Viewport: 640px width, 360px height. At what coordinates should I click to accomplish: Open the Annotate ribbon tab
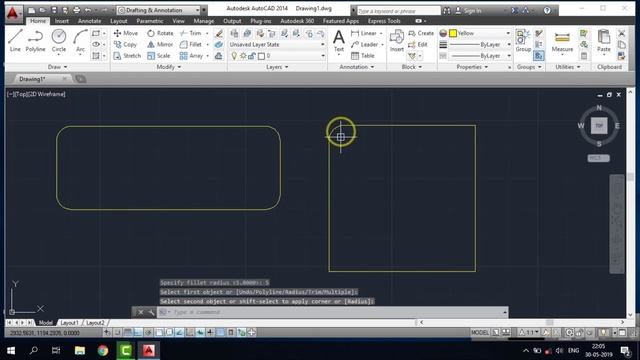pyautogui.click(x=89, y=21)
